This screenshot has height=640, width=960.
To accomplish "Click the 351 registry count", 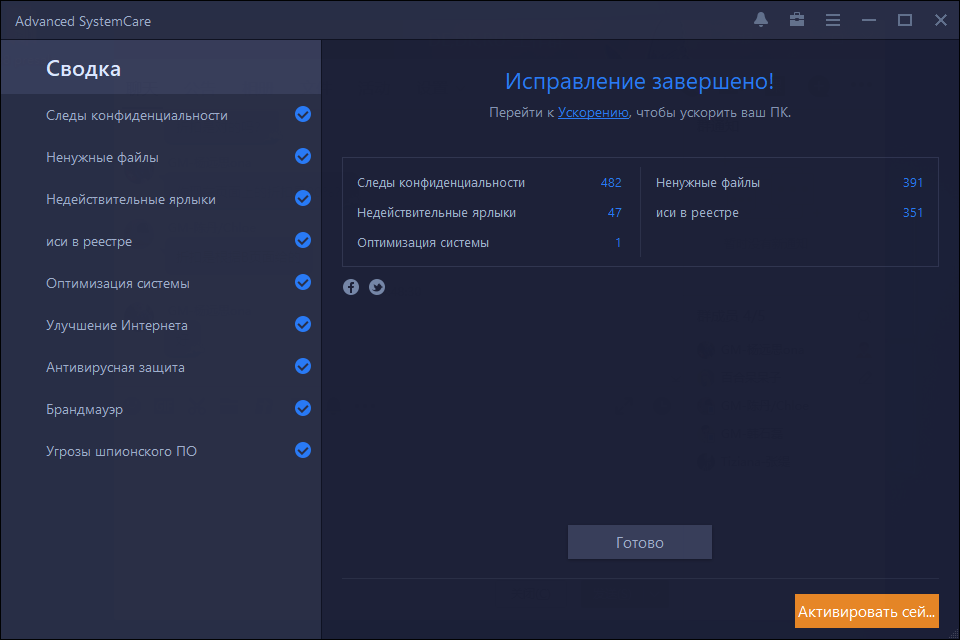I will [912, 213].
